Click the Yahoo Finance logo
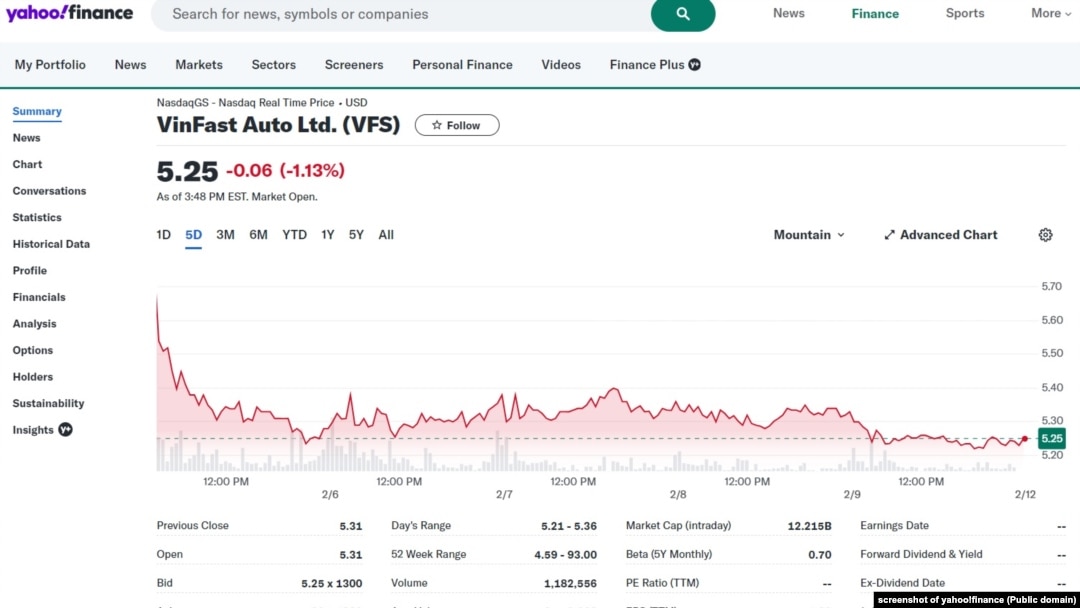This screenshot has height=608, width=1080. (70, 13)
